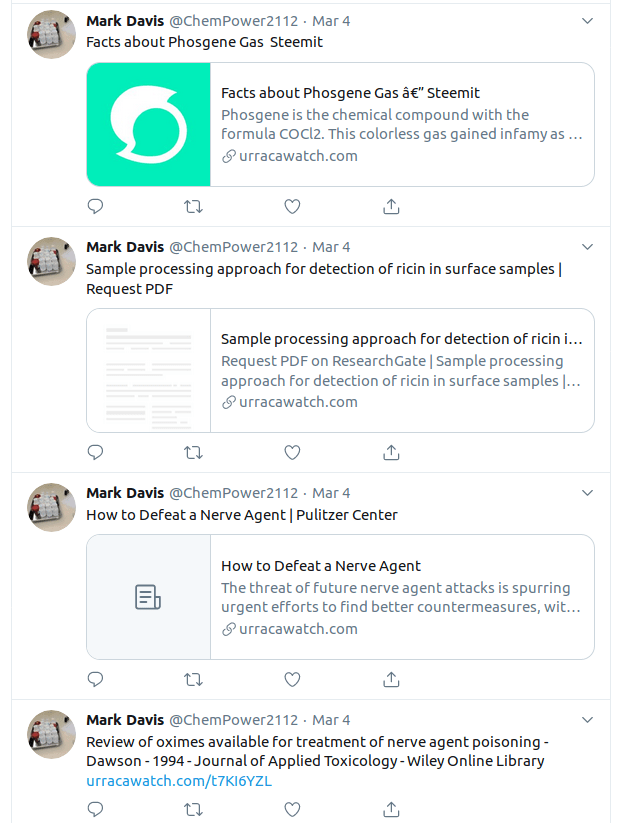This screenshot has height=823, width=628.
Task: Like the review of oximes tweet
Action: coord(292,808)
